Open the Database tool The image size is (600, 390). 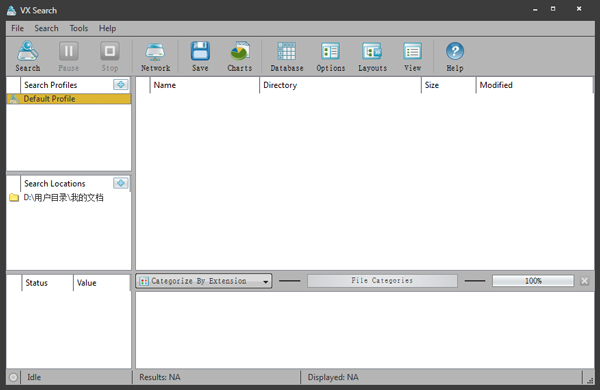click(287, 56)
